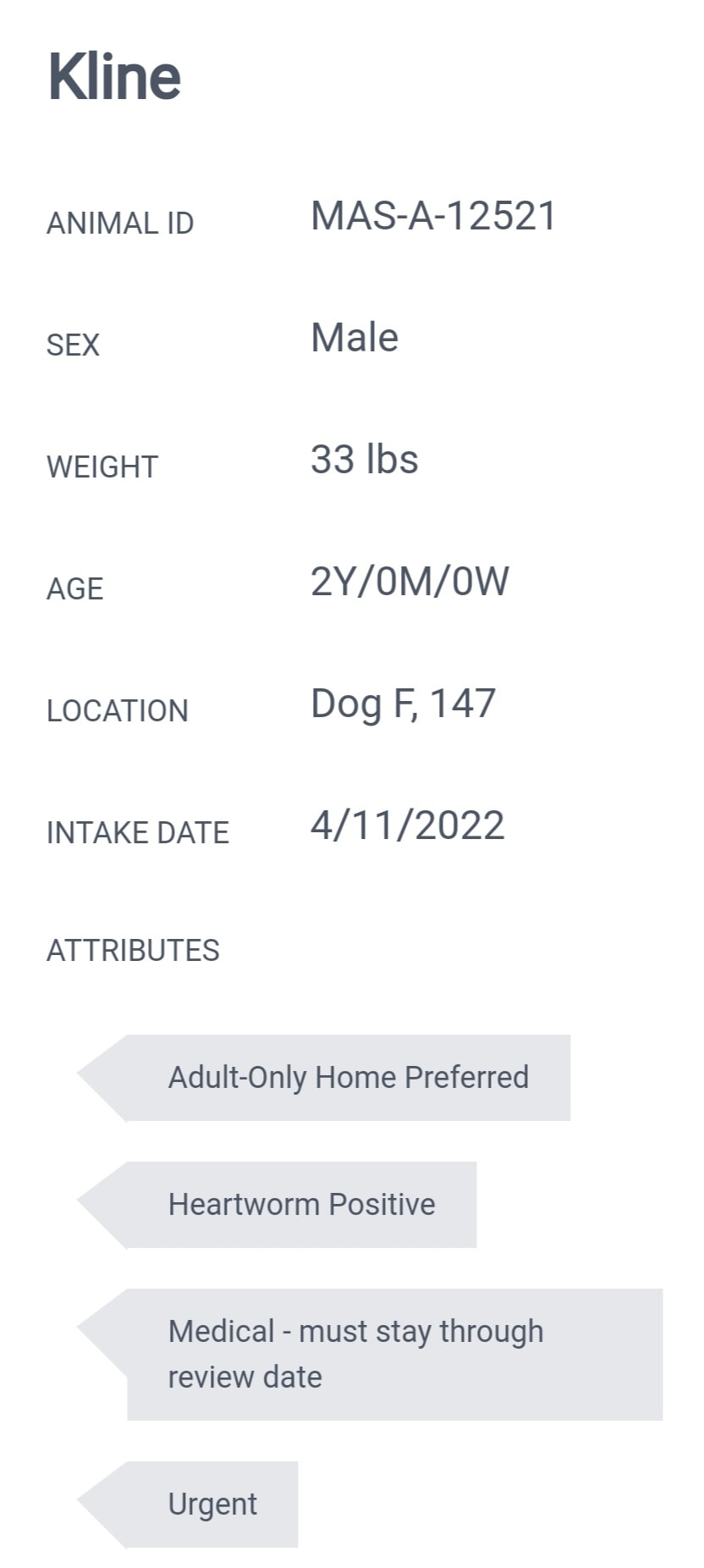Click the Medical must stay through review date tag

pos(370,1354)
